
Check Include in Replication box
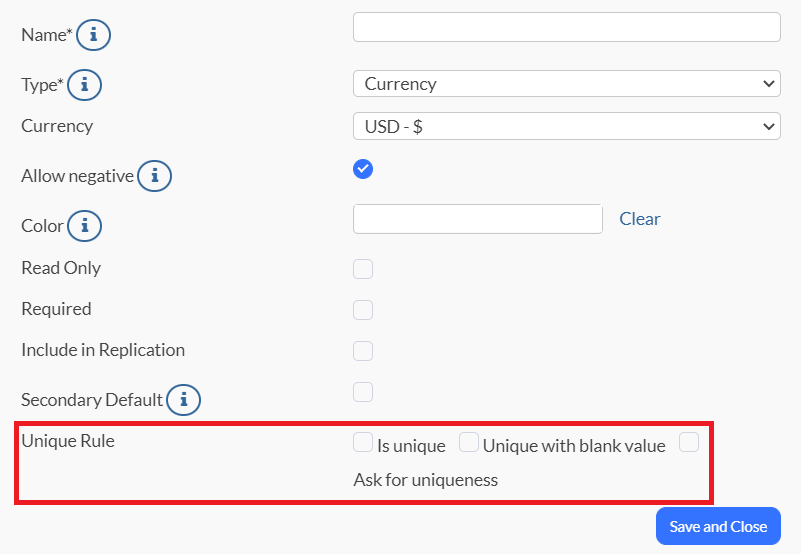point(363,351)
